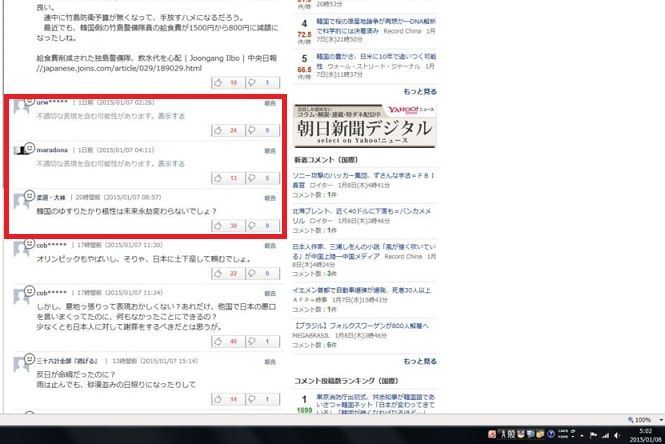This screenshot has width=665, height=444.
Task: Open reply bubble on the 15:14 comment
Action: (x=263, y=399)
